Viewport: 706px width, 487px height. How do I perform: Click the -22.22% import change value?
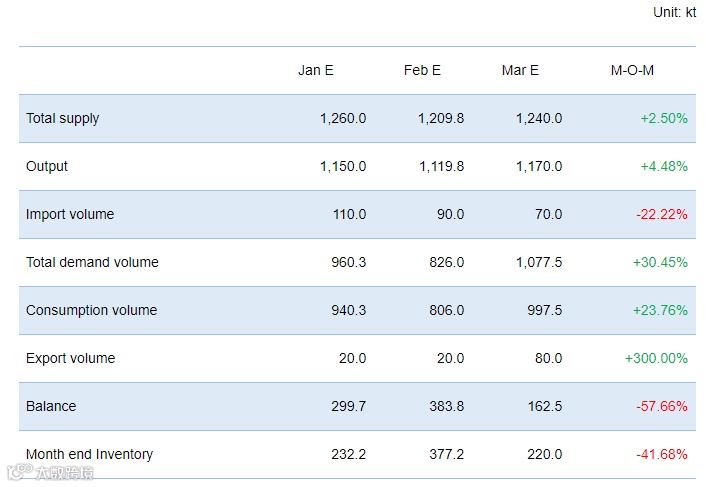(x=661, y=214)
